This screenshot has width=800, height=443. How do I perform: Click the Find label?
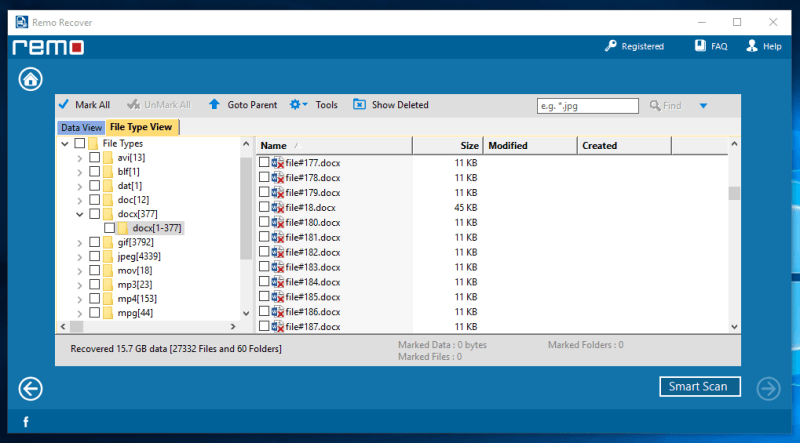(x=672, y=106)
